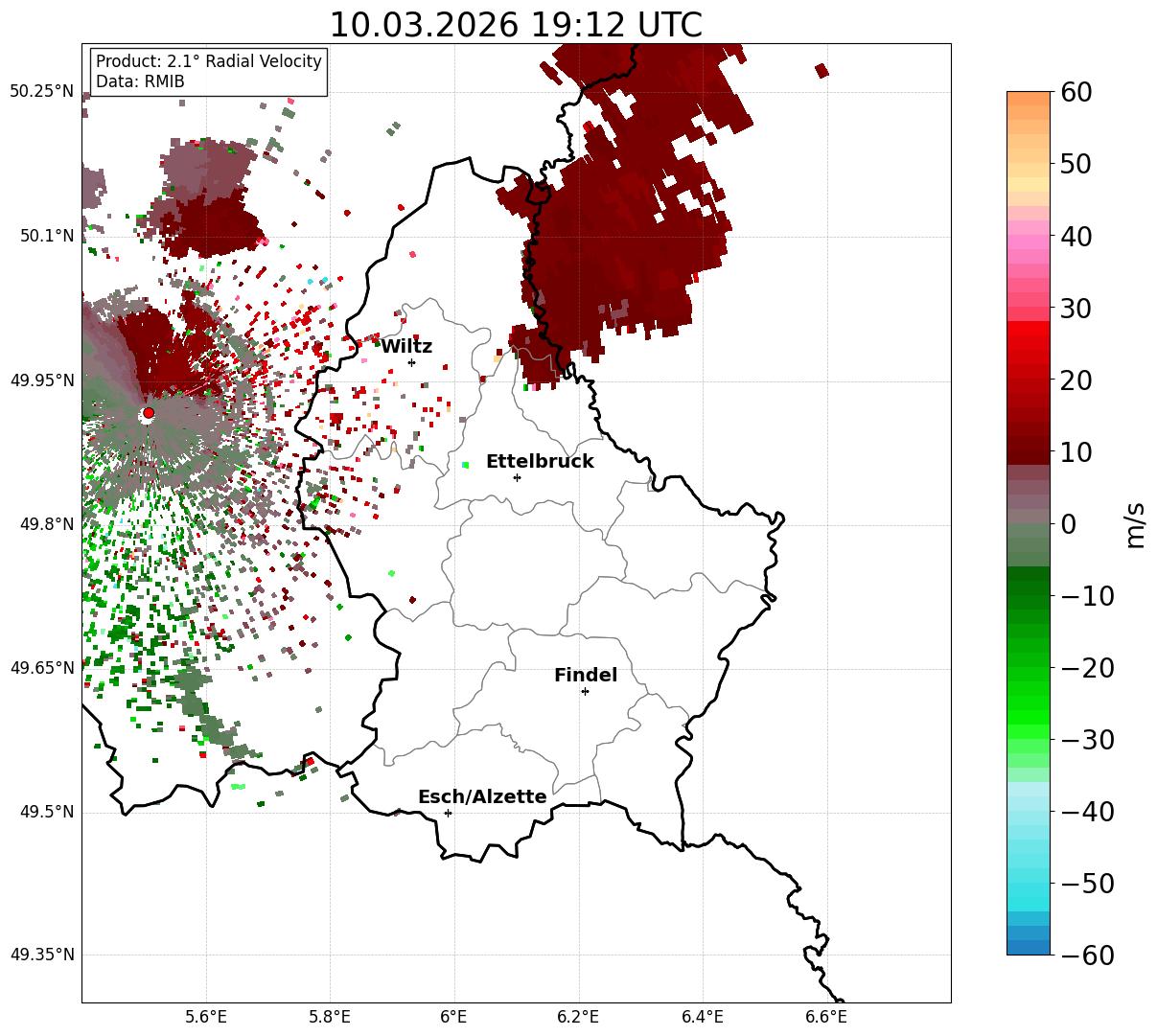Click the 6.4°E longitude label

click(x=703, y=1016)
